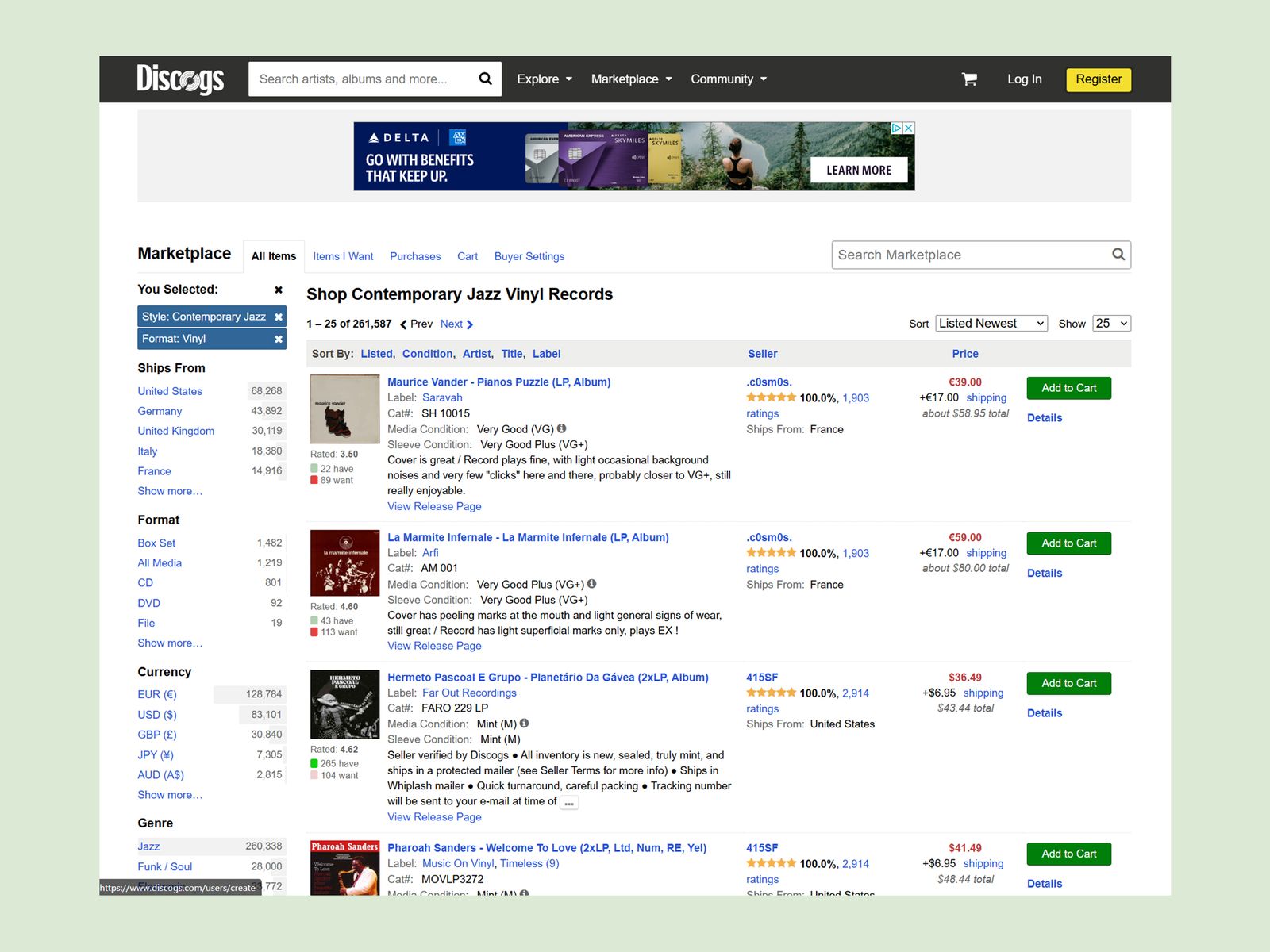The width and height of the screenshot is (1270, 952).
Task: Change results per page via Show 25 dropdown
Action: pyautogui.click(x=1110, y=323)
